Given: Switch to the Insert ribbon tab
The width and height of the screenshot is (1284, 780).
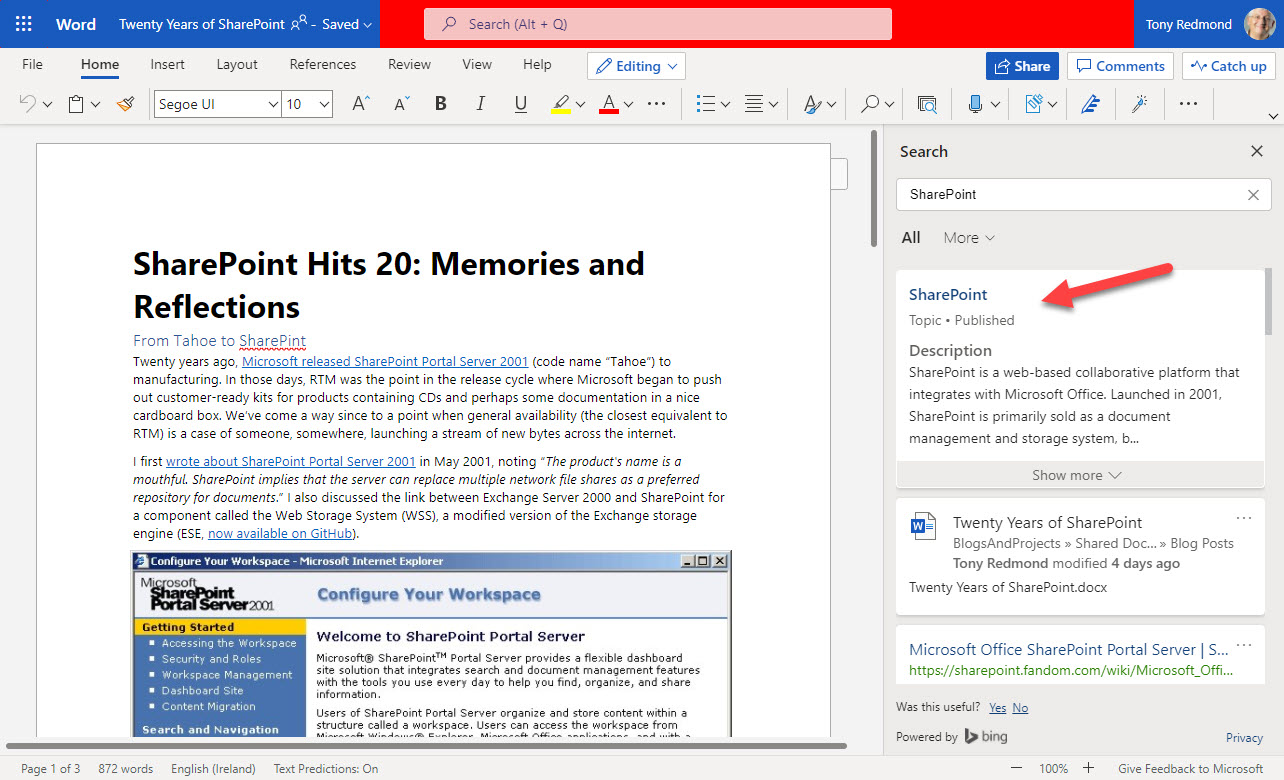Looking at the screenshot, I should coord(167,63).
